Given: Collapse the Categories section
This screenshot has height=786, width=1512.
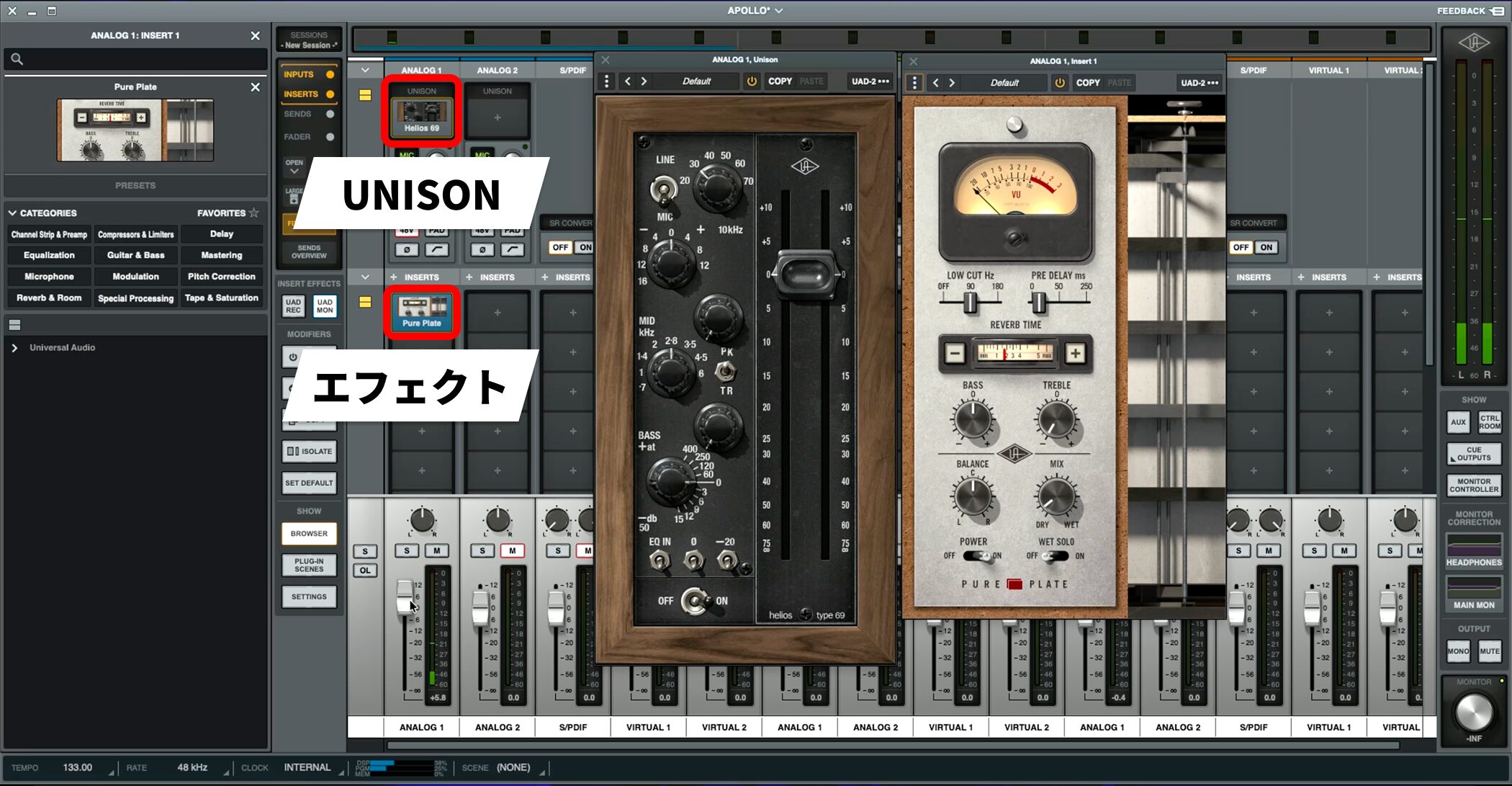Looking at the screenshot, I should coord(12,213).
